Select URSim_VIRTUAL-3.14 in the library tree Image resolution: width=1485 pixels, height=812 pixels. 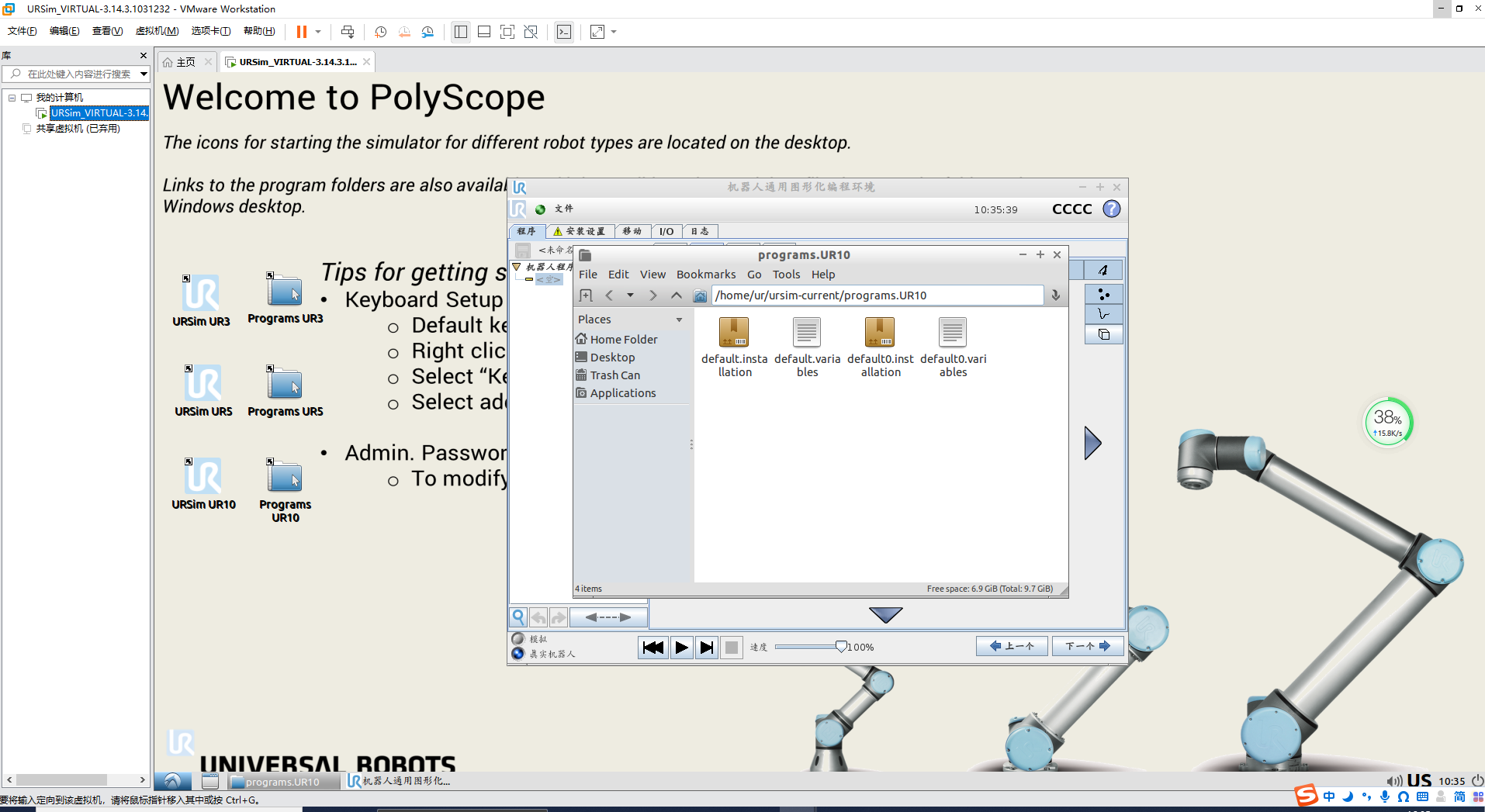99,113
